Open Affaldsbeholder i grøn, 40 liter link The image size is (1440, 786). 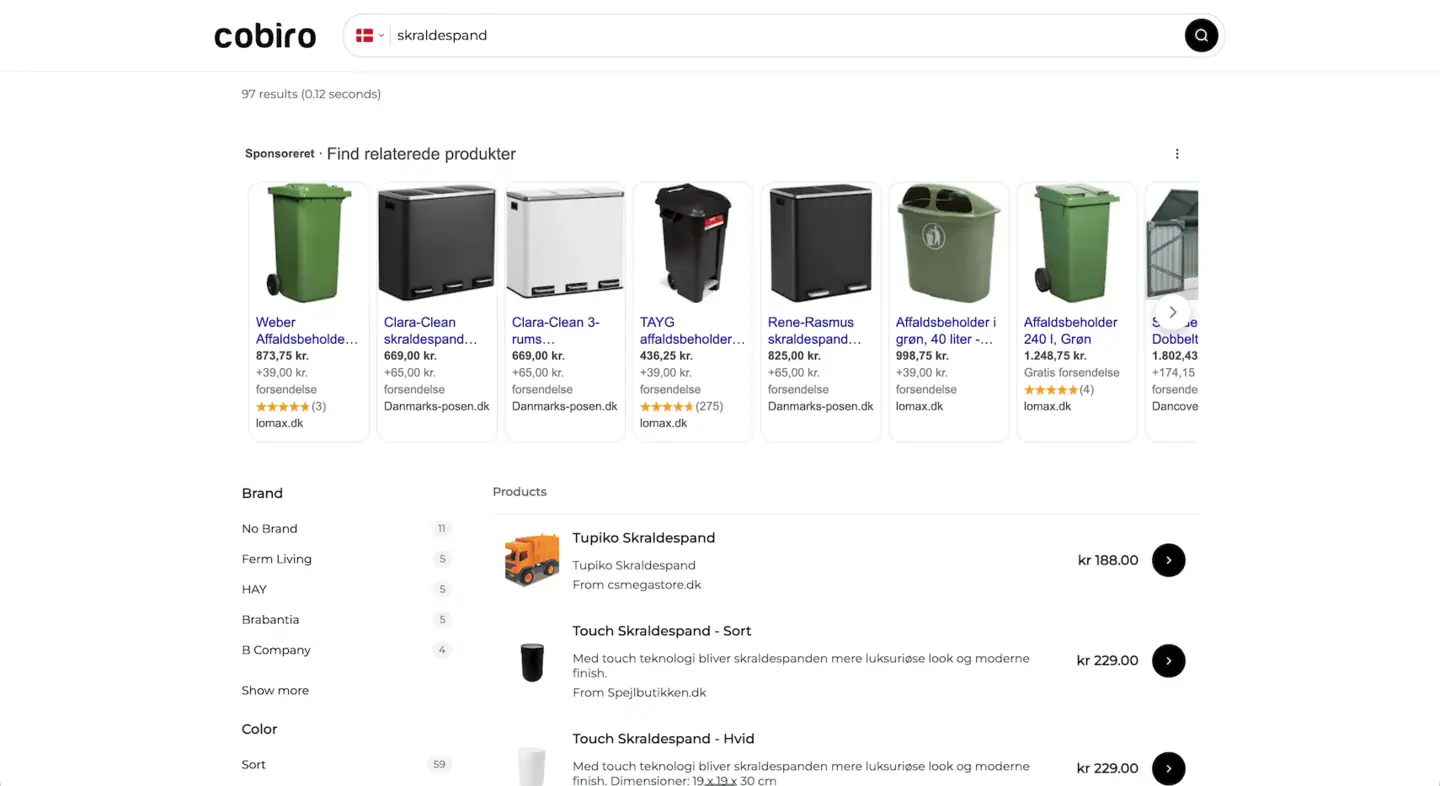click(x=946, y=331)
